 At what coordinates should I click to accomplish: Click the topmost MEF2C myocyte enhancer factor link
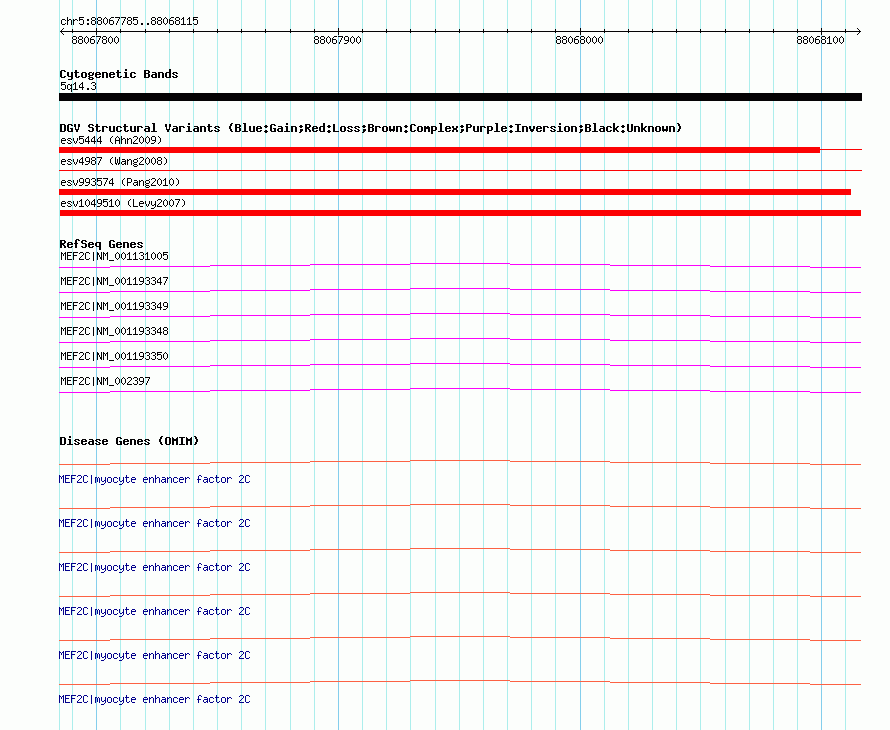coord(154,480)
